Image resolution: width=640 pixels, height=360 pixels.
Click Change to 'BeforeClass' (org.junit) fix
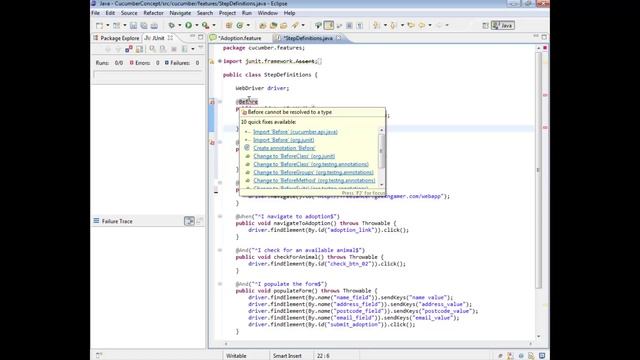point(294,156)
